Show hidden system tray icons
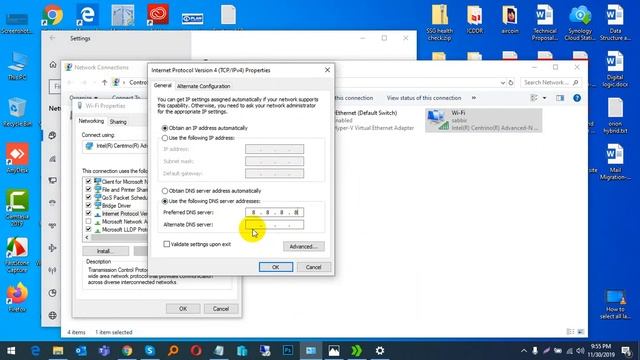 tap(524, 351)
